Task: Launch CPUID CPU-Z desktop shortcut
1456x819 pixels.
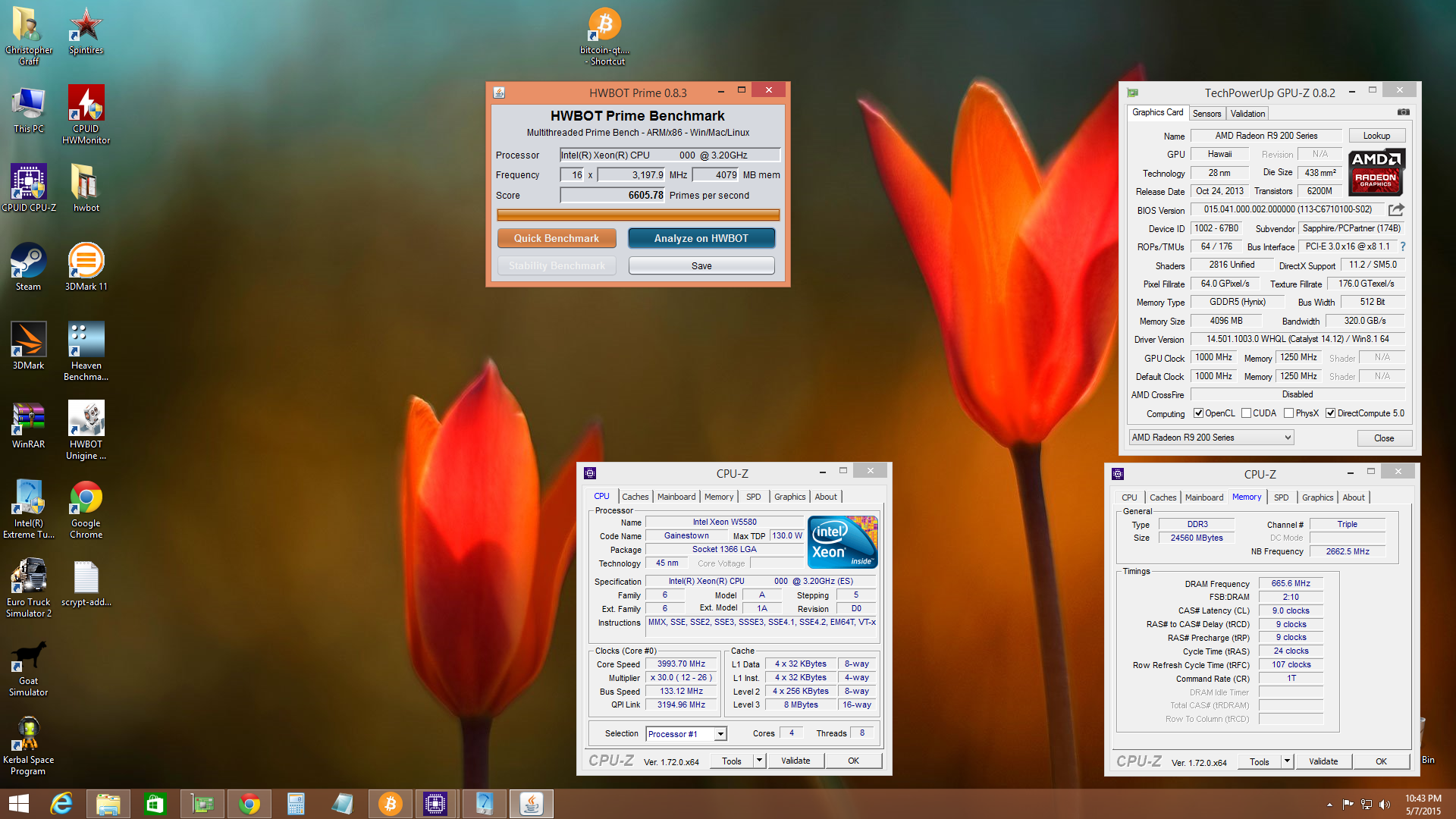Action: 28,188
